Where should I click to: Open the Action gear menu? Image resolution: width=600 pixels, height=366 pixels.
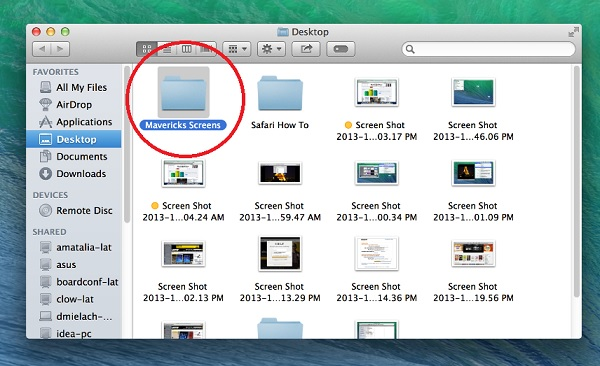click(x=271, y=49)
